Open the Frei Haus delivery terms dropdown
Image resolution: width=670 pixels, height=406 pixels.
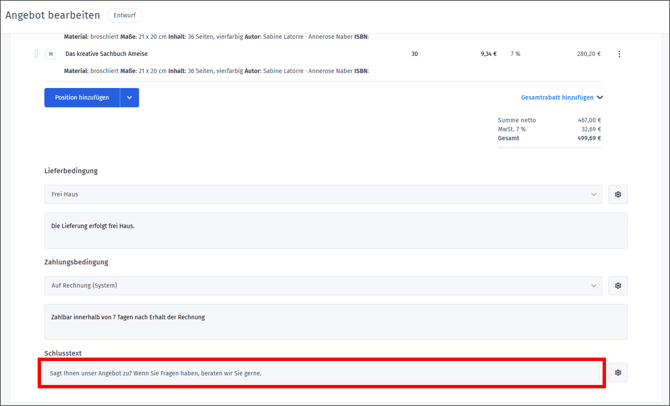click(323, 194)
